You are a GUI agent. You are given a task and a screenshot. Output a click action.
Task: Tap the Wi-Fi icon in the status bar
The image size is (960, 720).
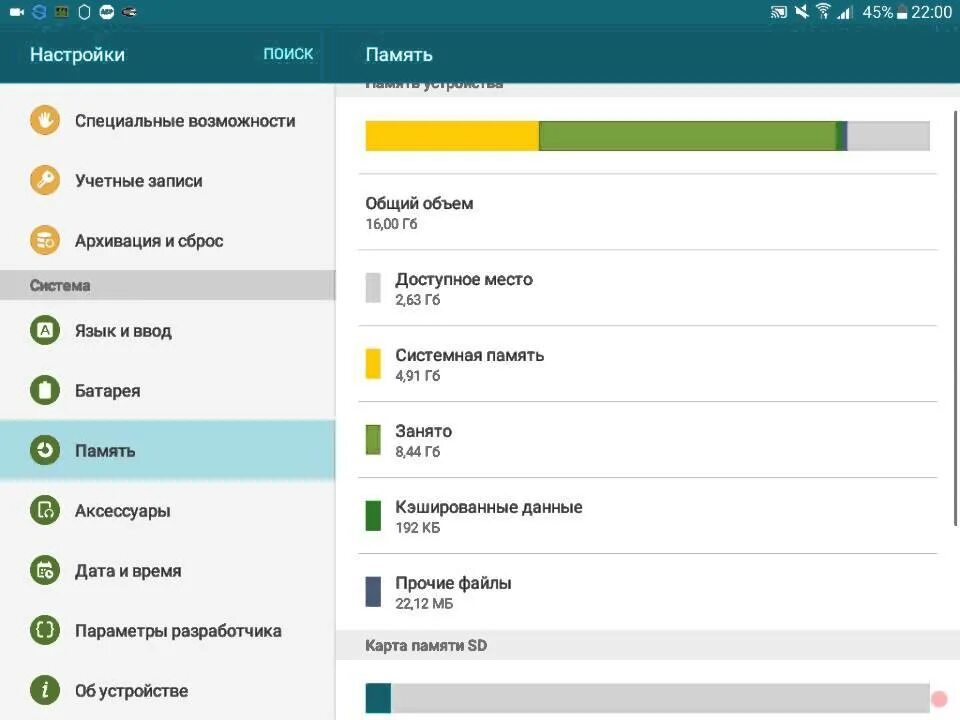point(823,11)
